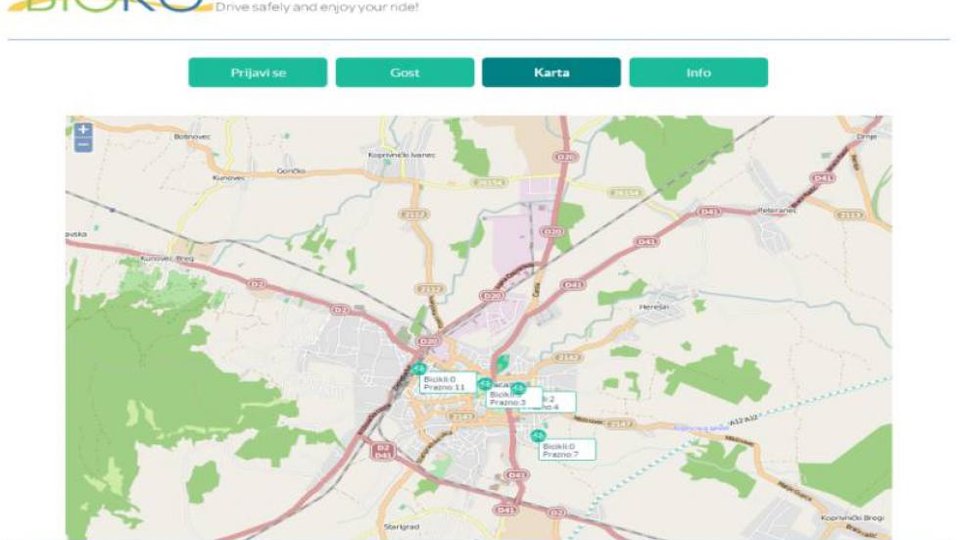Click bike station marker labeled Prazno:3
The width and height of the screenshot is (960, 540).
click(485, 384)
